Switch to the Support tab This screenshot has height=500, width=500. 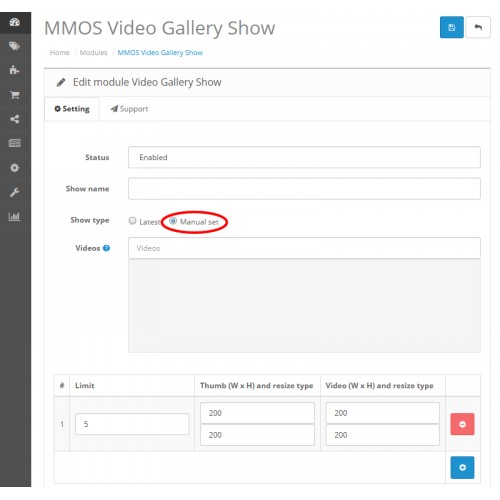click(129, 109)
